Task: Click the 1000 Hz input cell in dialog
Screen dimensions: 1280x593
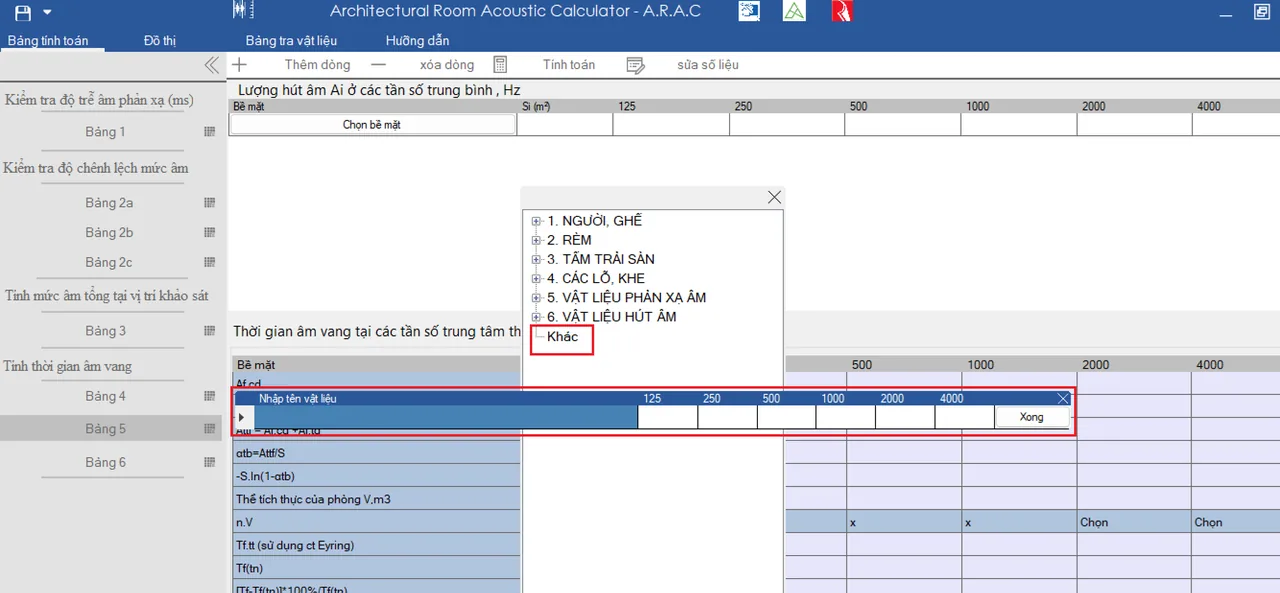Action: [845, 417]
